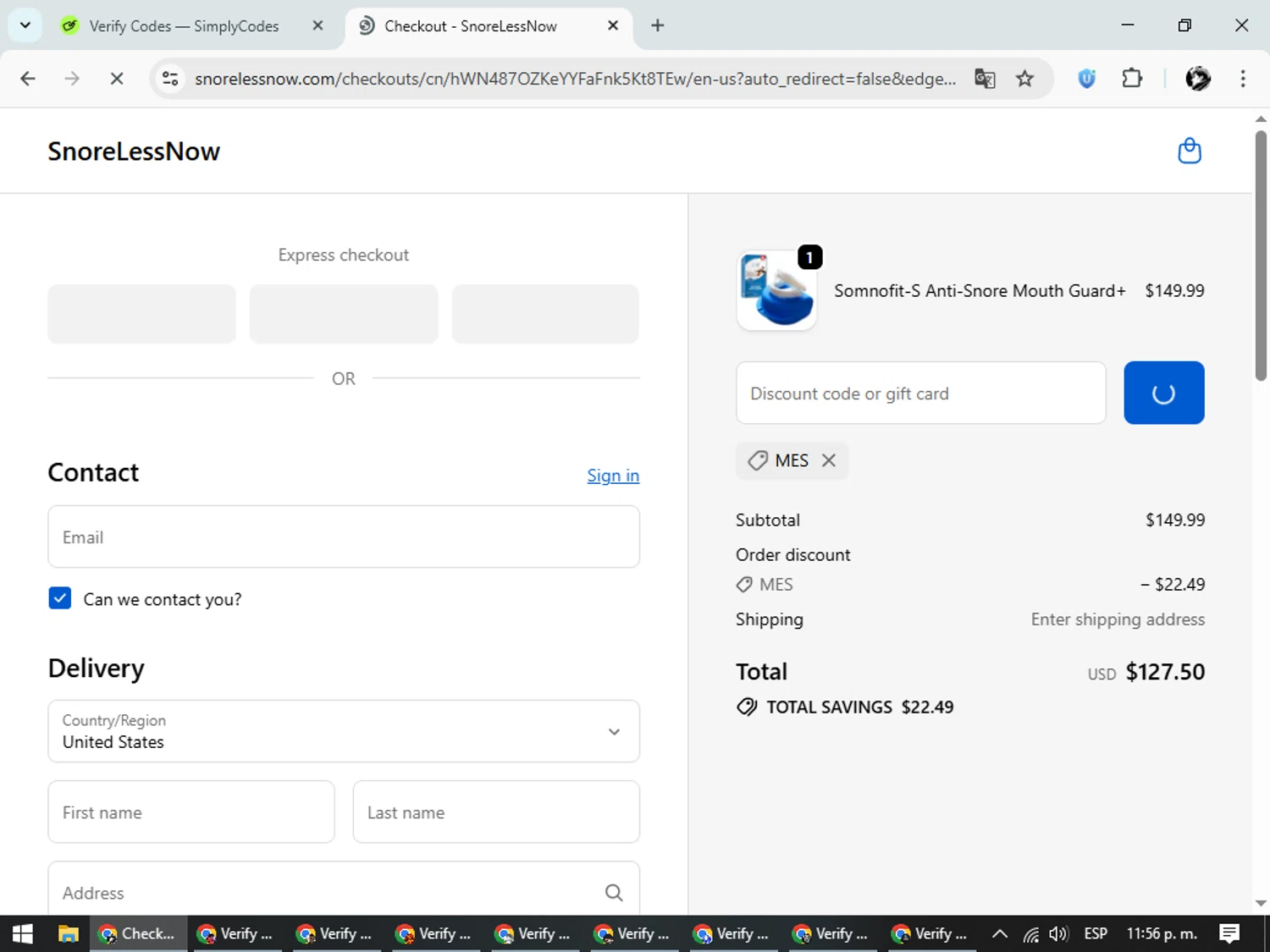The image size is (1270, 952).
Task: Click the Somnofit-S Anti-Snore Mouth Guard+ name
Action: coord(980,290)
